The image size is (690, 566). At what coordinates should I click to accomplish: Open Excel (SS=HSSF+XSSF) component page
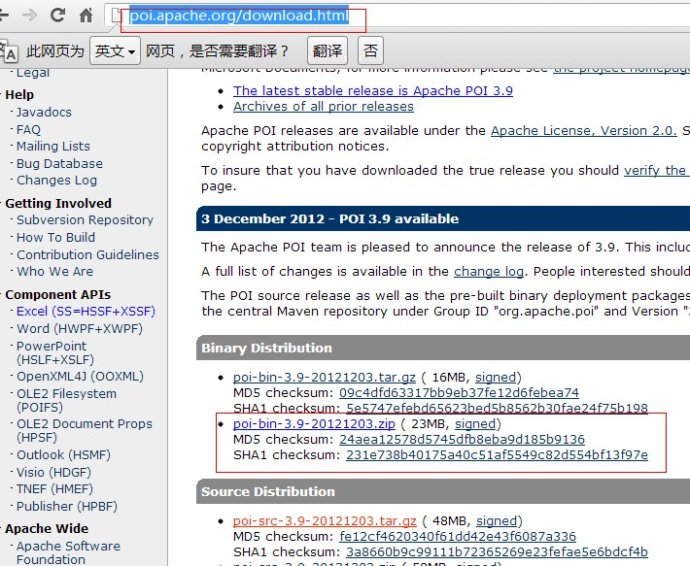tap(86, 312)
